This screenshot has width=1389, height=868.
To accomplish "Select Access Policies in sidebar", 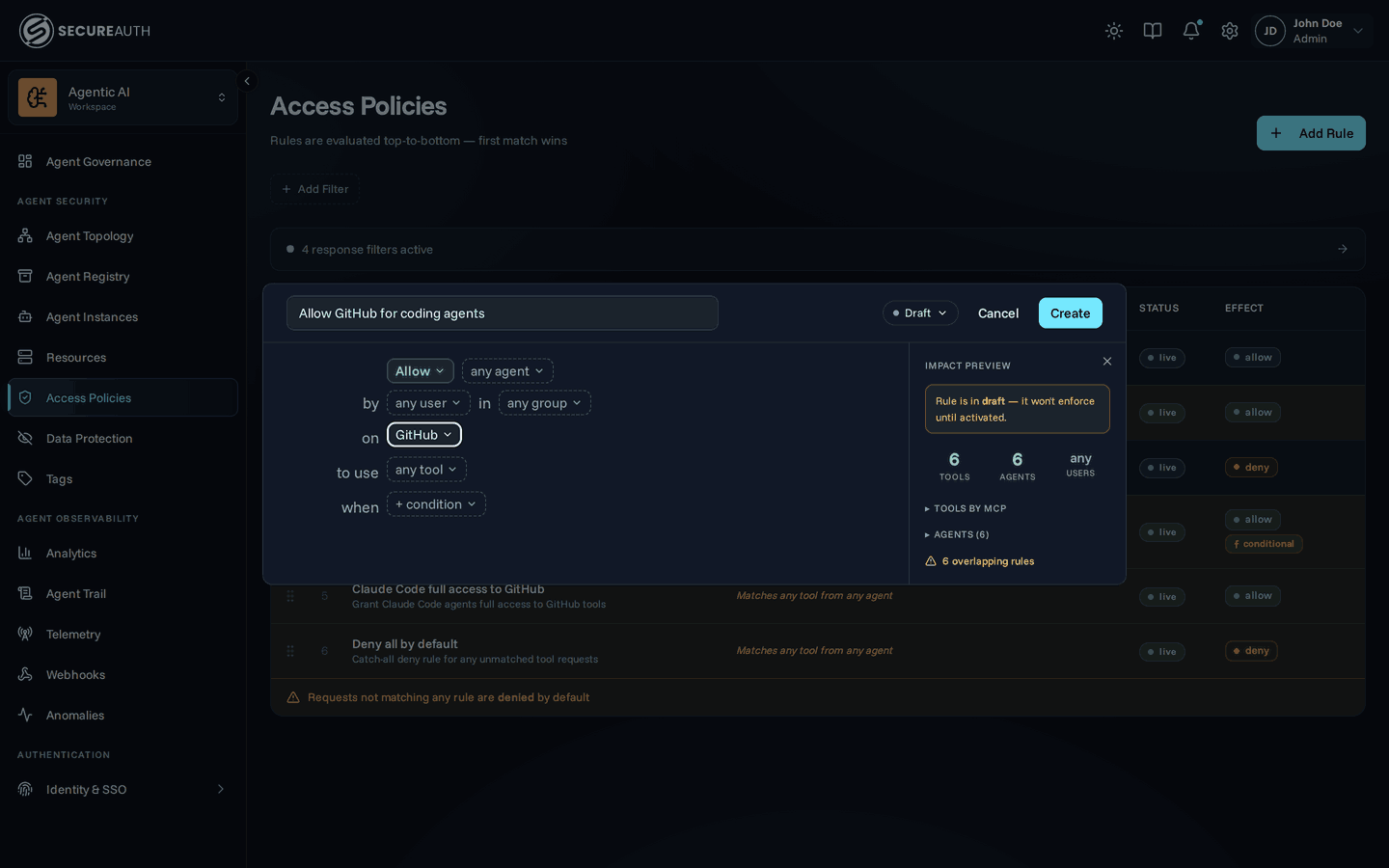I will (123, 397).
